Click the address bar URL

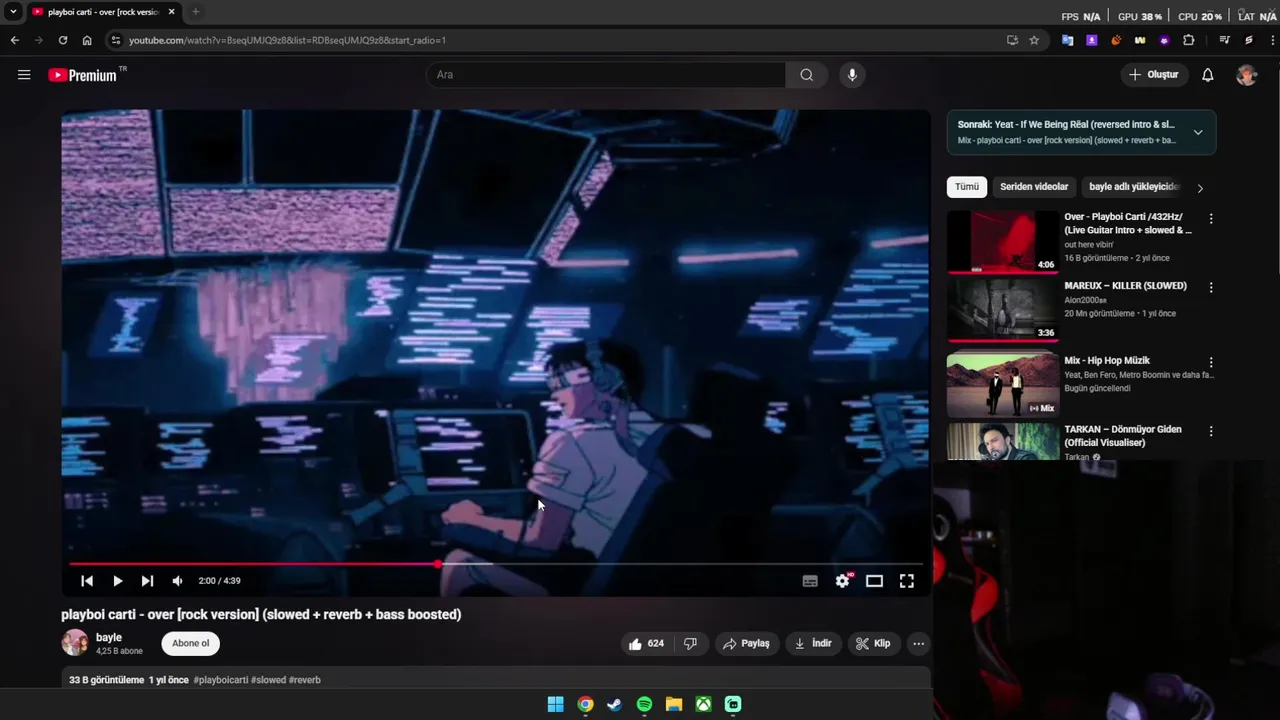(x=287, y=40)
